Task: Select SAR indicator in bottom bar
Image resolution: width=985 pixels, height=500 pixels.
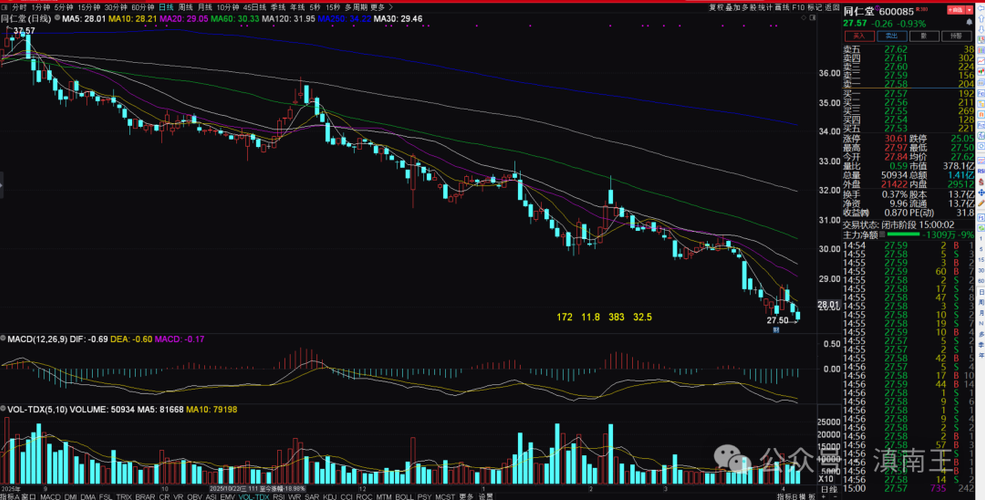Action: coord(312,495)
